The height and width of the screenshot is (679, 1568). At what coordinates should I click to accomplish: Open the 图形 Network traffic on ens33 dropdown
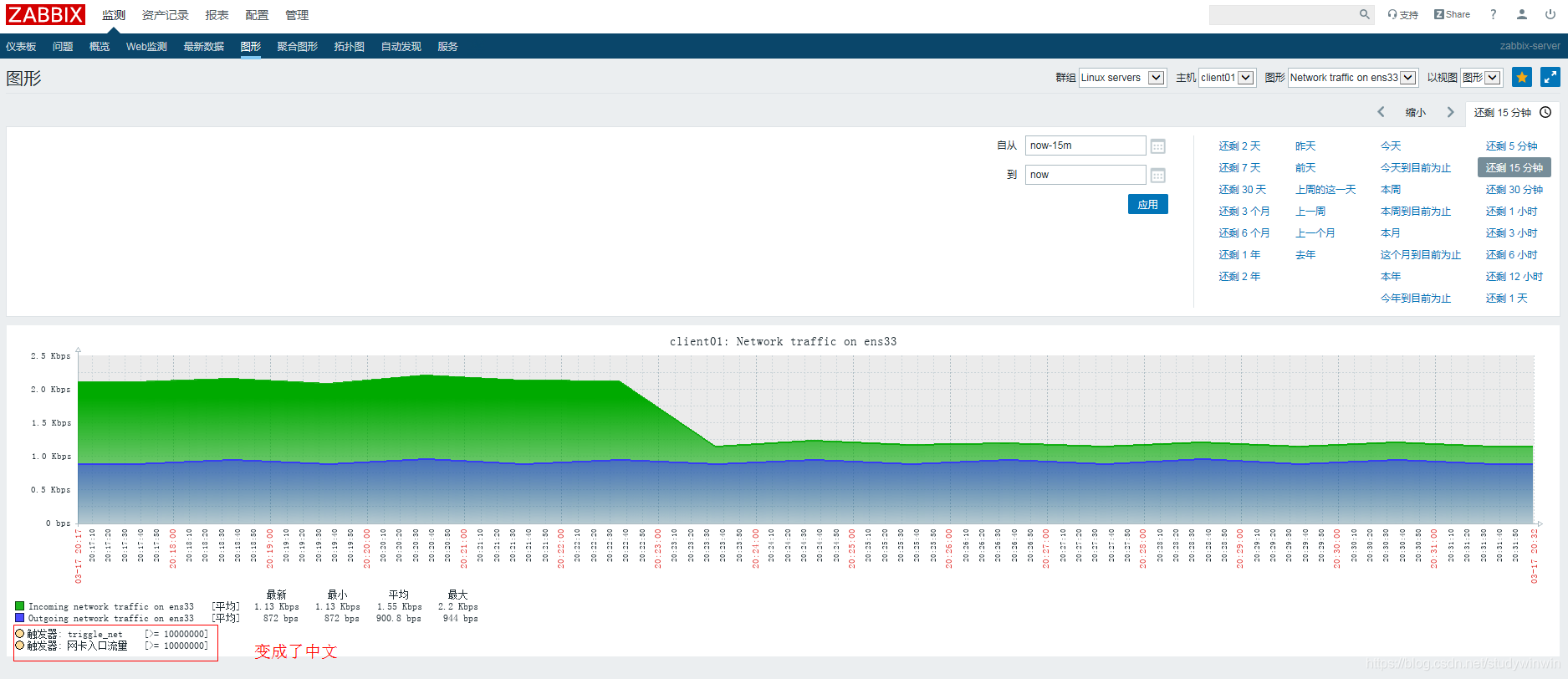point(1352,78)
